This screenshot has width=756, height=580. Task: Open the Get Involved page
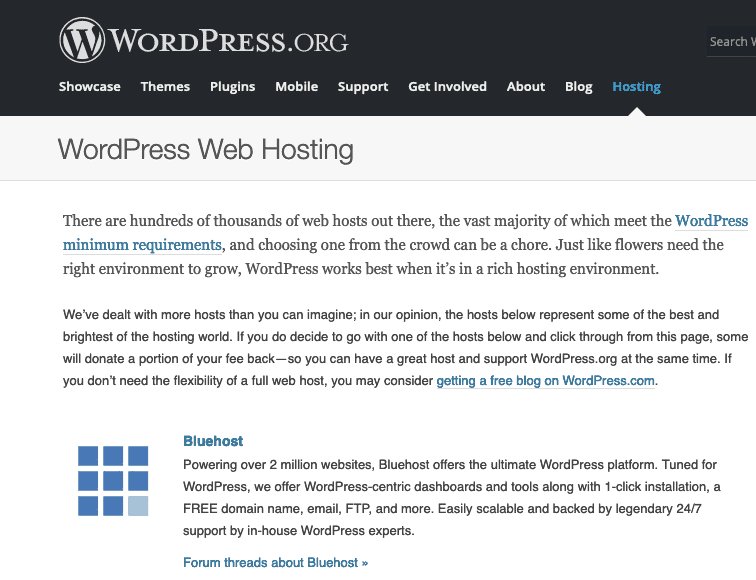[447, 86]
